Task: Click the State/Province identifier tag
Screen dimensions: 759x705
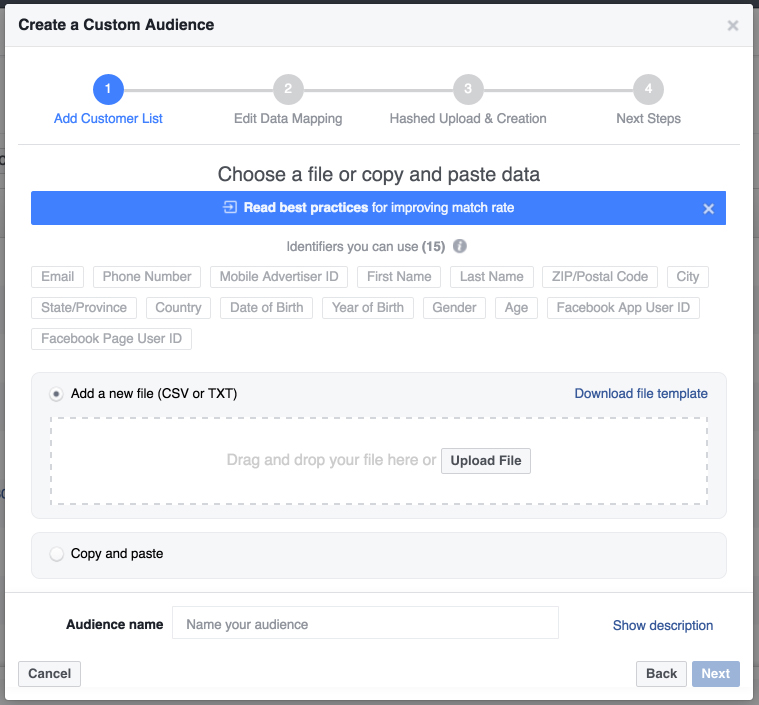Action: pos(84,307)
